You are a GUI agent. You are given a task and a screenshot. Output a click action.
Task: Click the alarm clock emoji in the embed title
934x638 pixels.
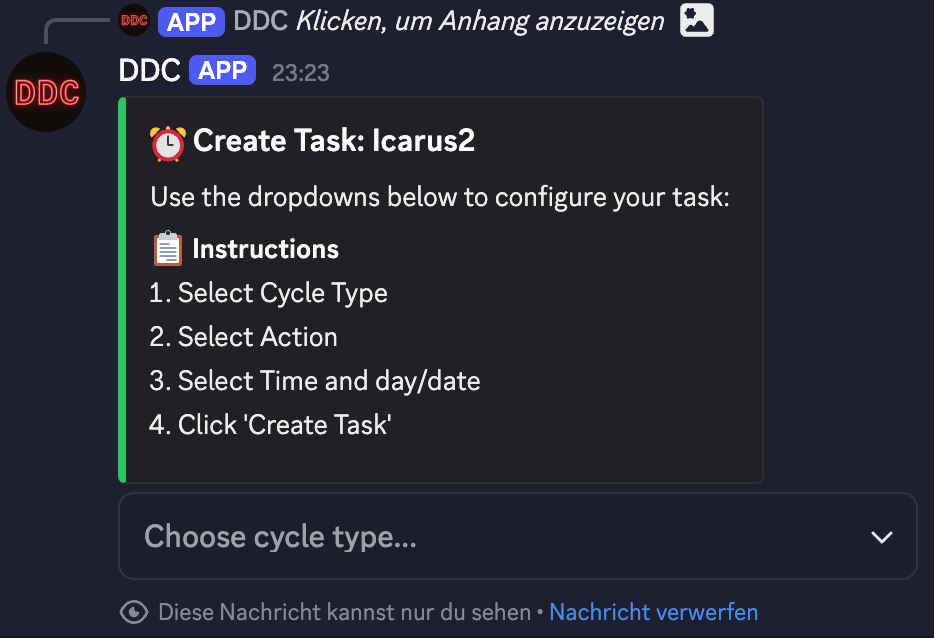tap(166, 141)
